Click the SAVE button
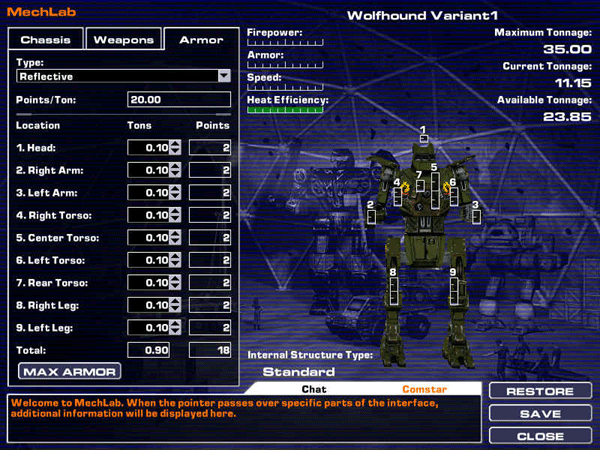This screenshot has height=450, width=600. click(x=540, y=414)
